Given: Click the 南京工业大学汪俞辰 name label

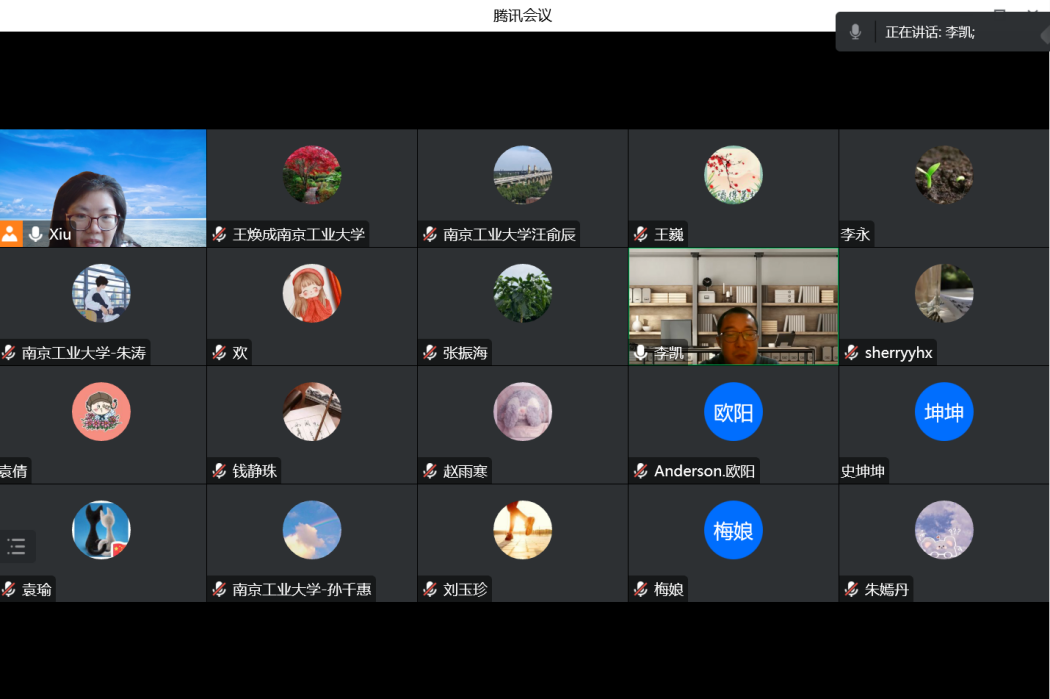Looking at the screenshot, I should point(509,235).
